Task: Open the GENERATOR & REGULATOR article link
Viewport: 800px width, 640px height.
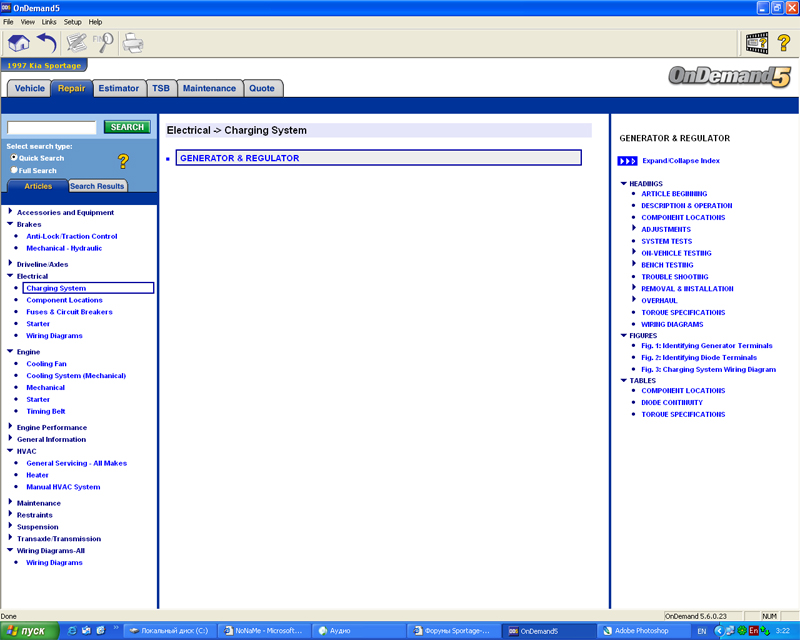Action: coord(239,158)
